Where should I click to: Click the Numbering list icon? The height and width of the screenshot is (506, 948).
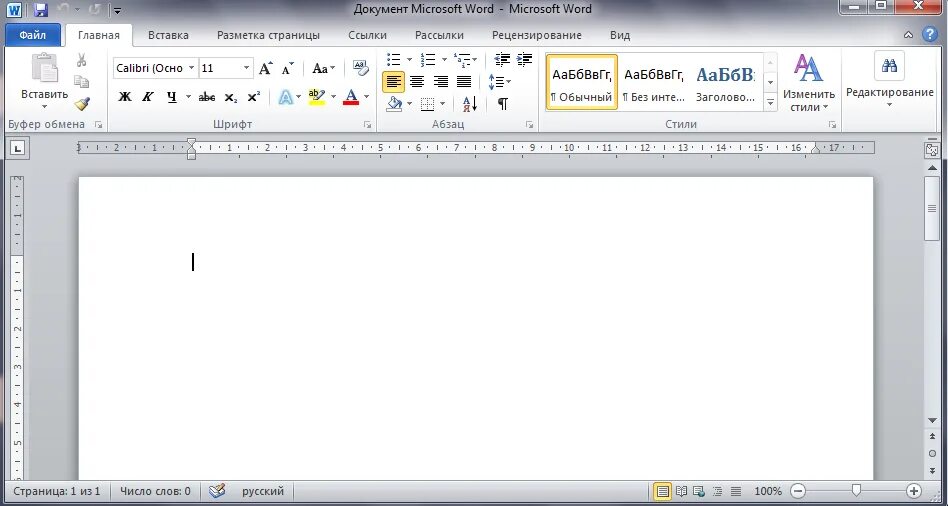428,59
